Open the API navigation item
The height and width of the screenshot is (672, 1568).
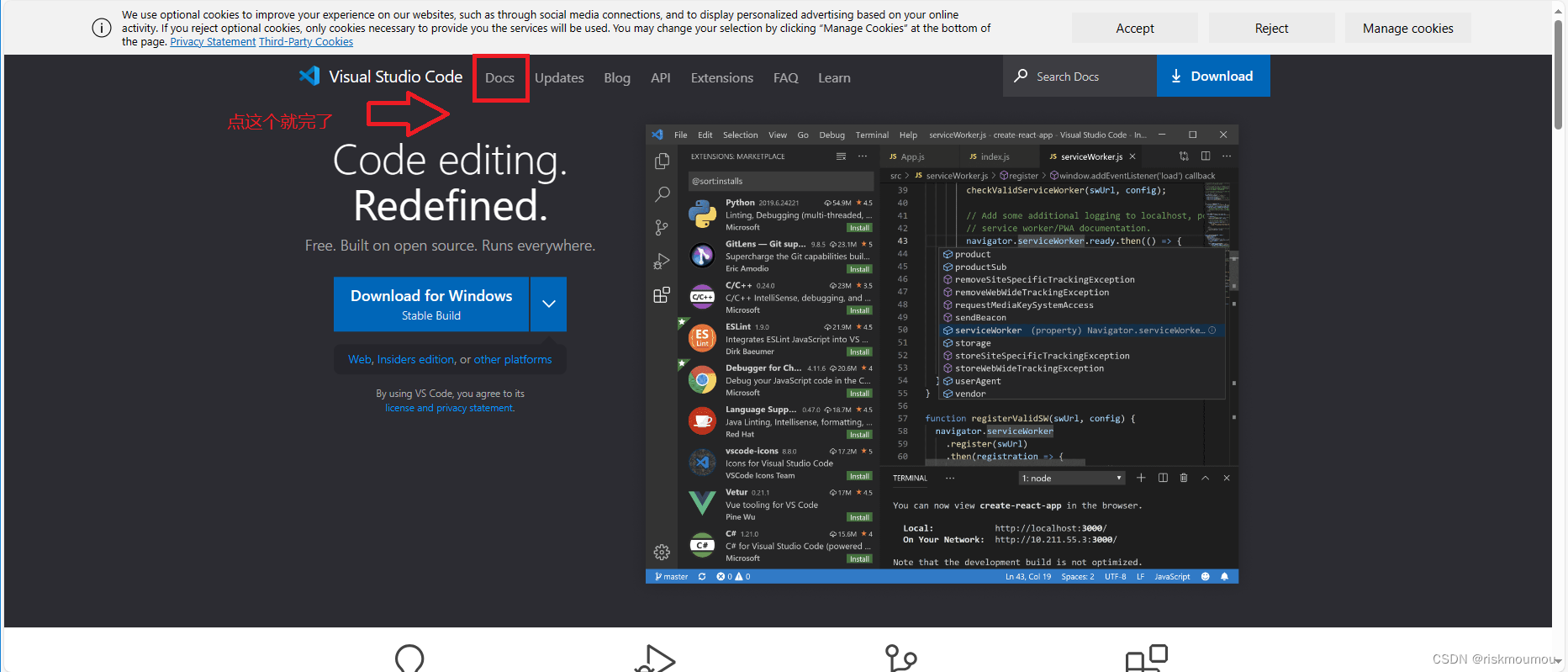[x=661, y=77]
